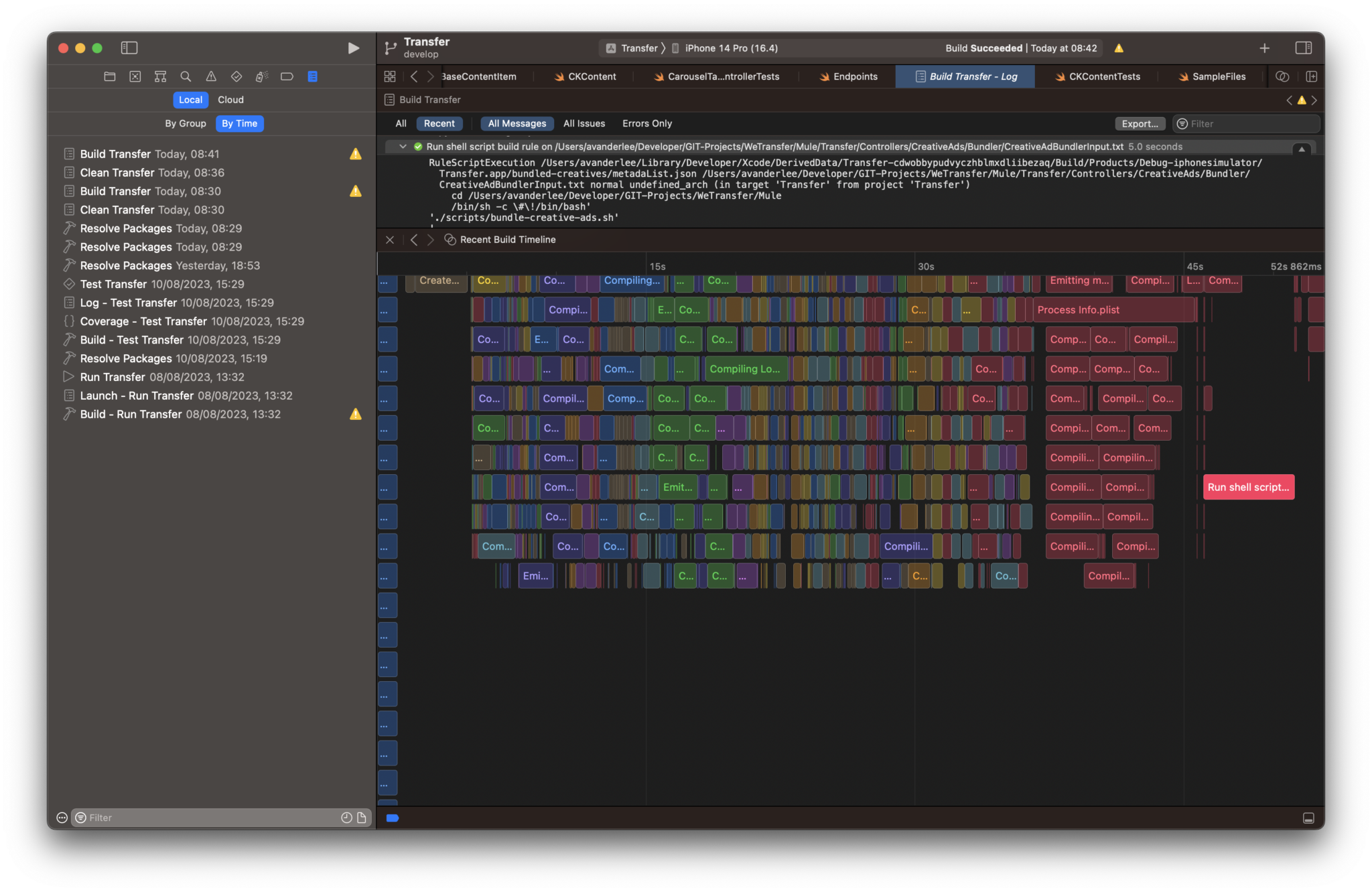Select the Run shell script timeline block
The width and height of the screenshot is (1372, 892).
click(x=1248, y=488)
